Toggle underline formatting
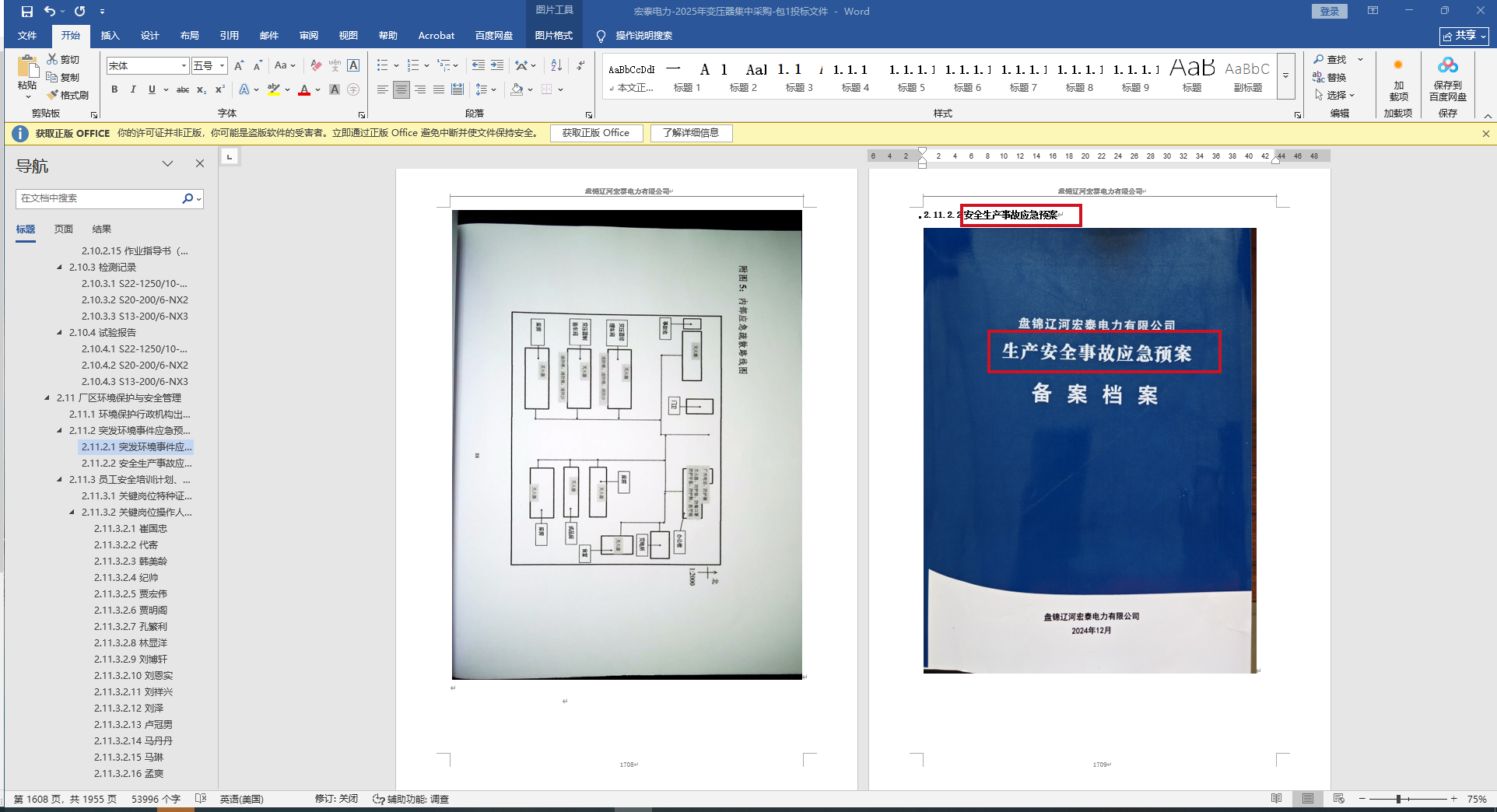The image size is (1497, 812). point(152,89)
